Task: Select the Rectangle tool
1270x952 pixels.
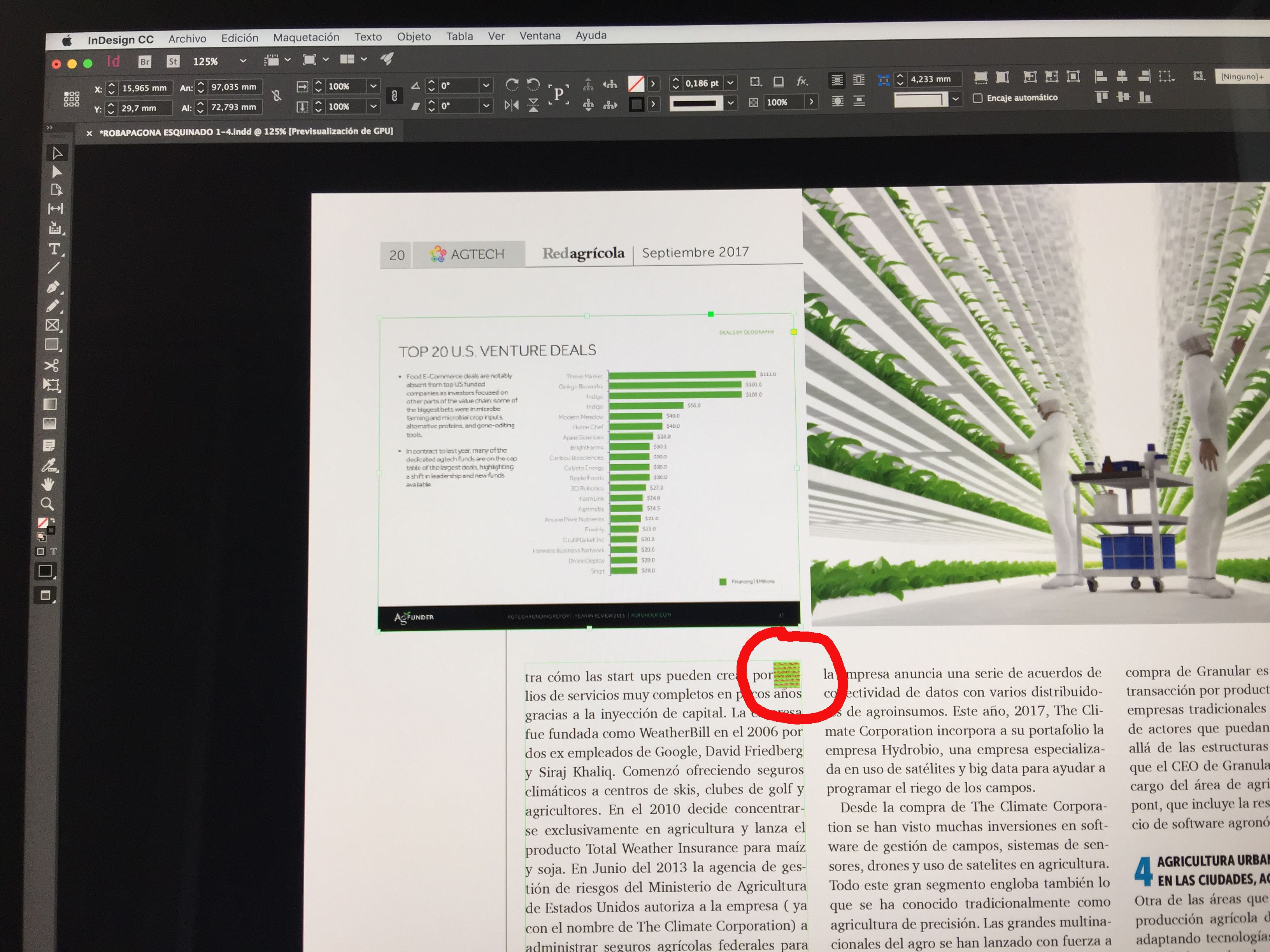Action: [x=52, y=345]
